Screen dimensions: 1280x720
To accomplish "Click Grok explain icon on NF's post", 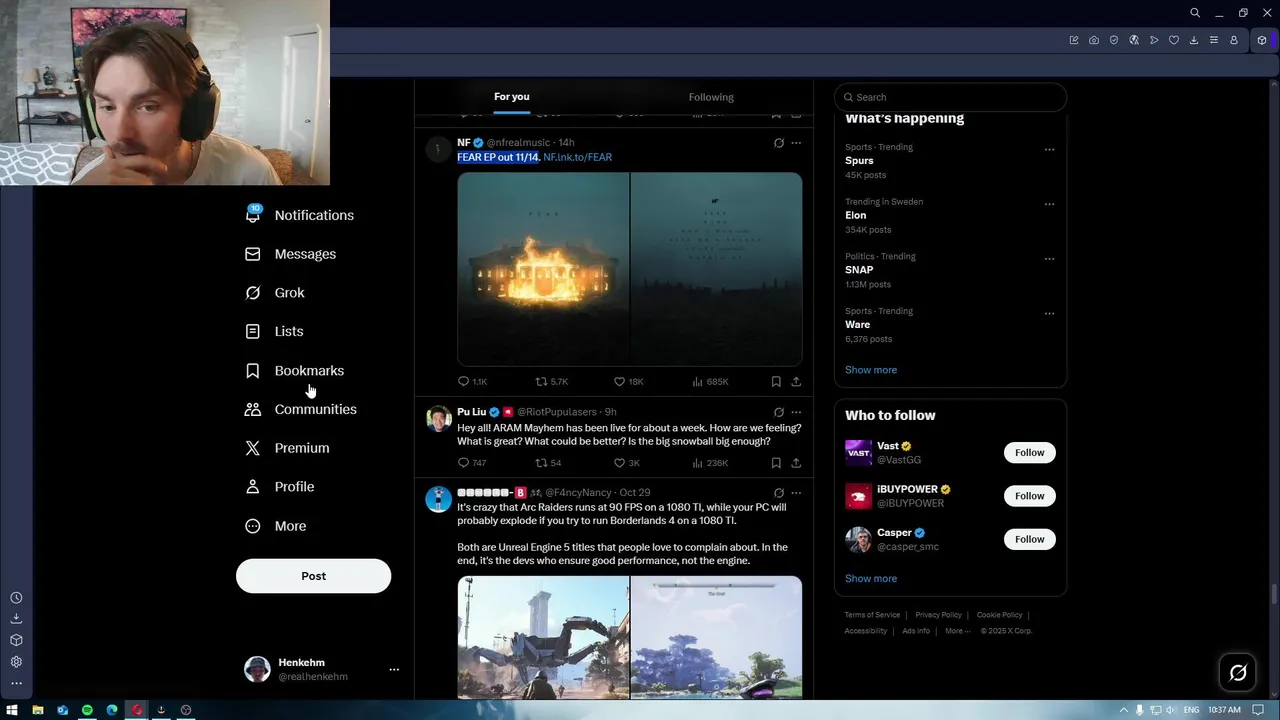I will pos(779,143).
